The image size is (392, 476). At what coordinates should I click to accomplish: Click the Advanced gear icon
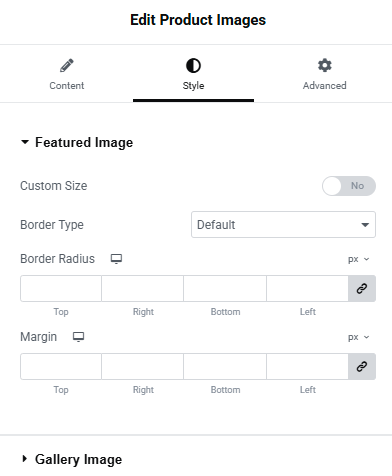325,65
